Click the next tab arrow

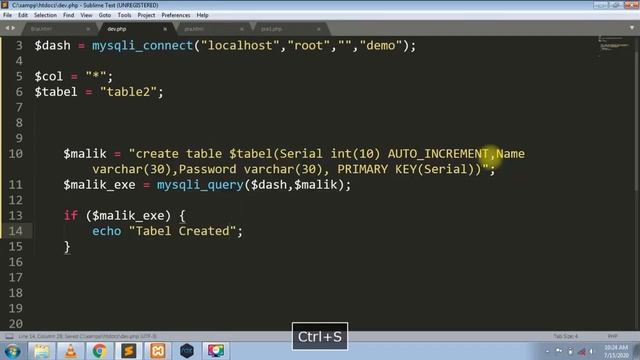(13, 28)
